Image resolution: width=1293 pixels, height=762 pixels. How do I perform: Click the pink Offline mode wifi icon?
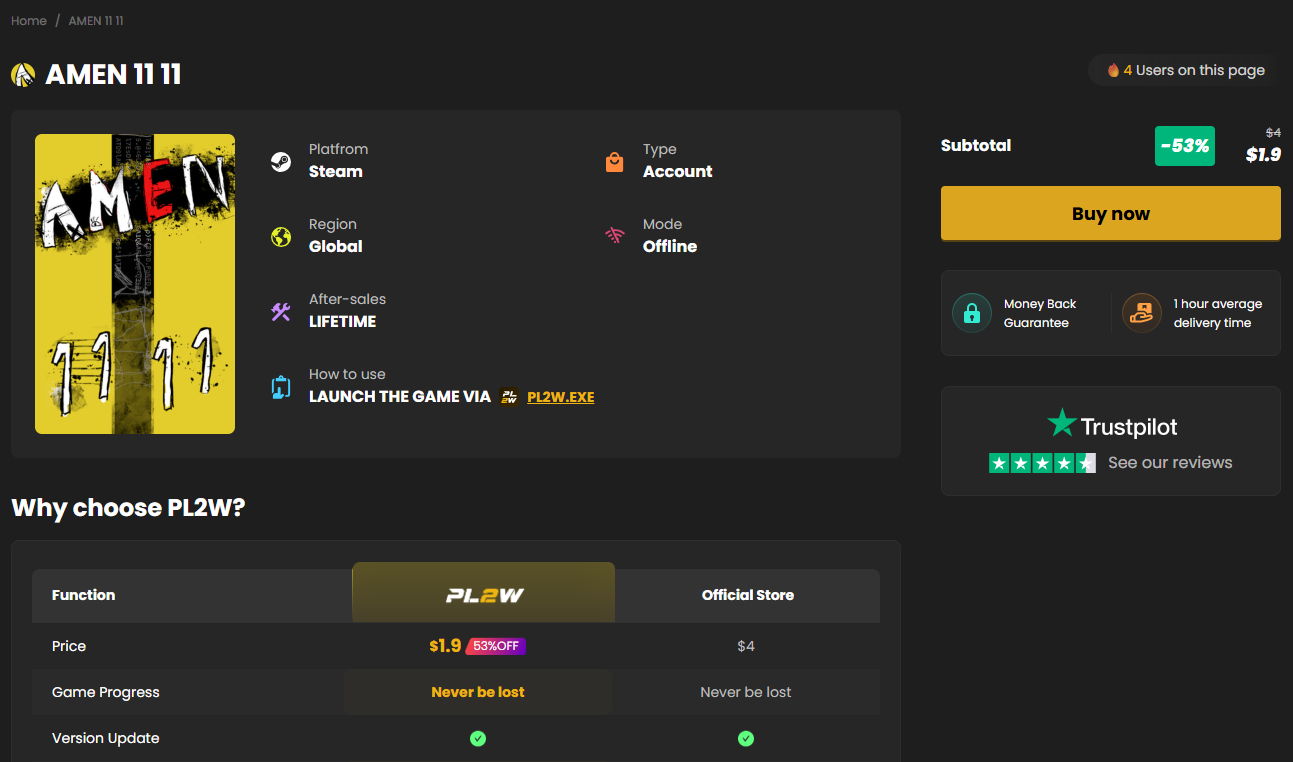[x=615, y=237]
